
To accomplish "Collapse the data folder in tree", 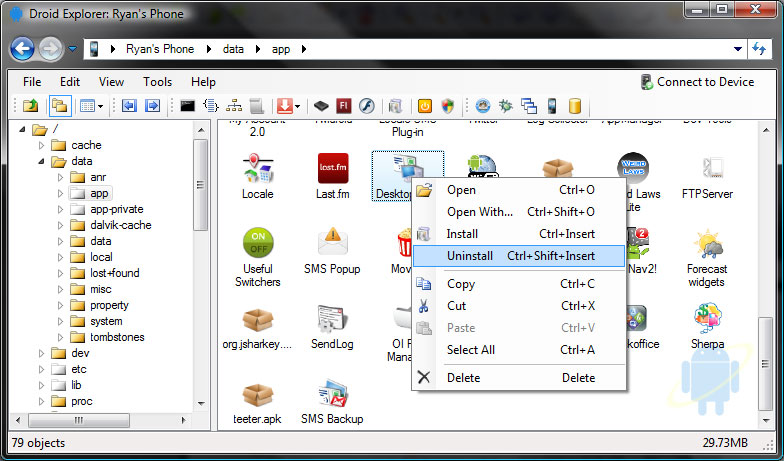I will click(41, 162).
